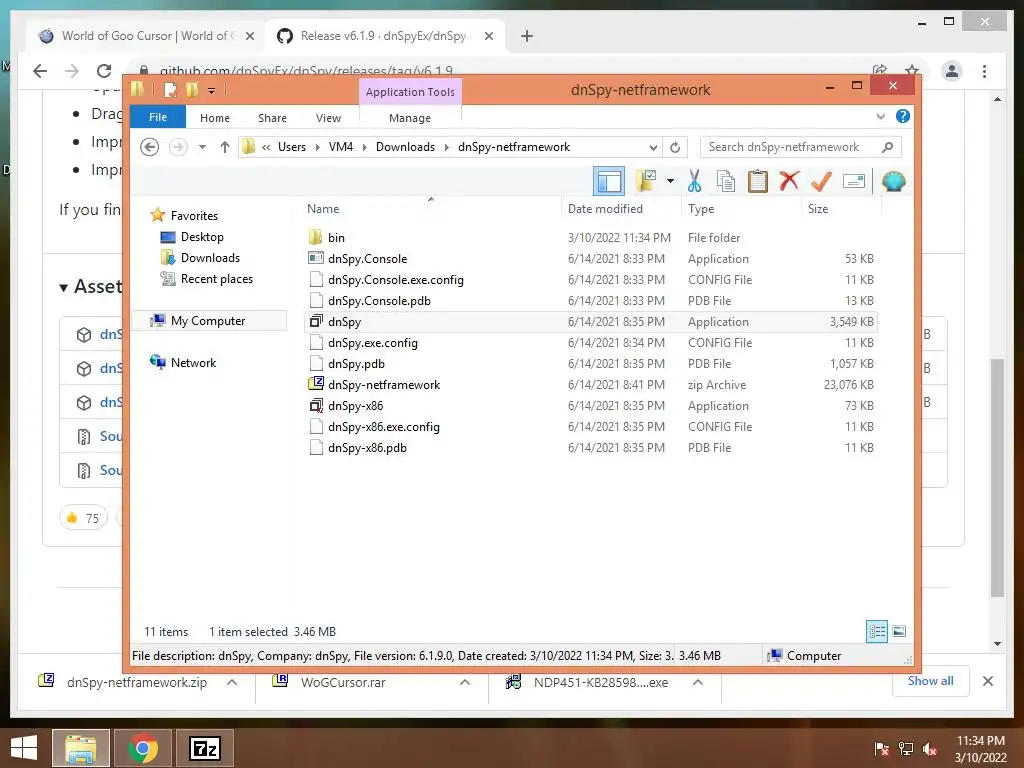Open the View ribbon tab
Image resolution: width=1024 pixels, height=768 pixels.
point(328,118)
